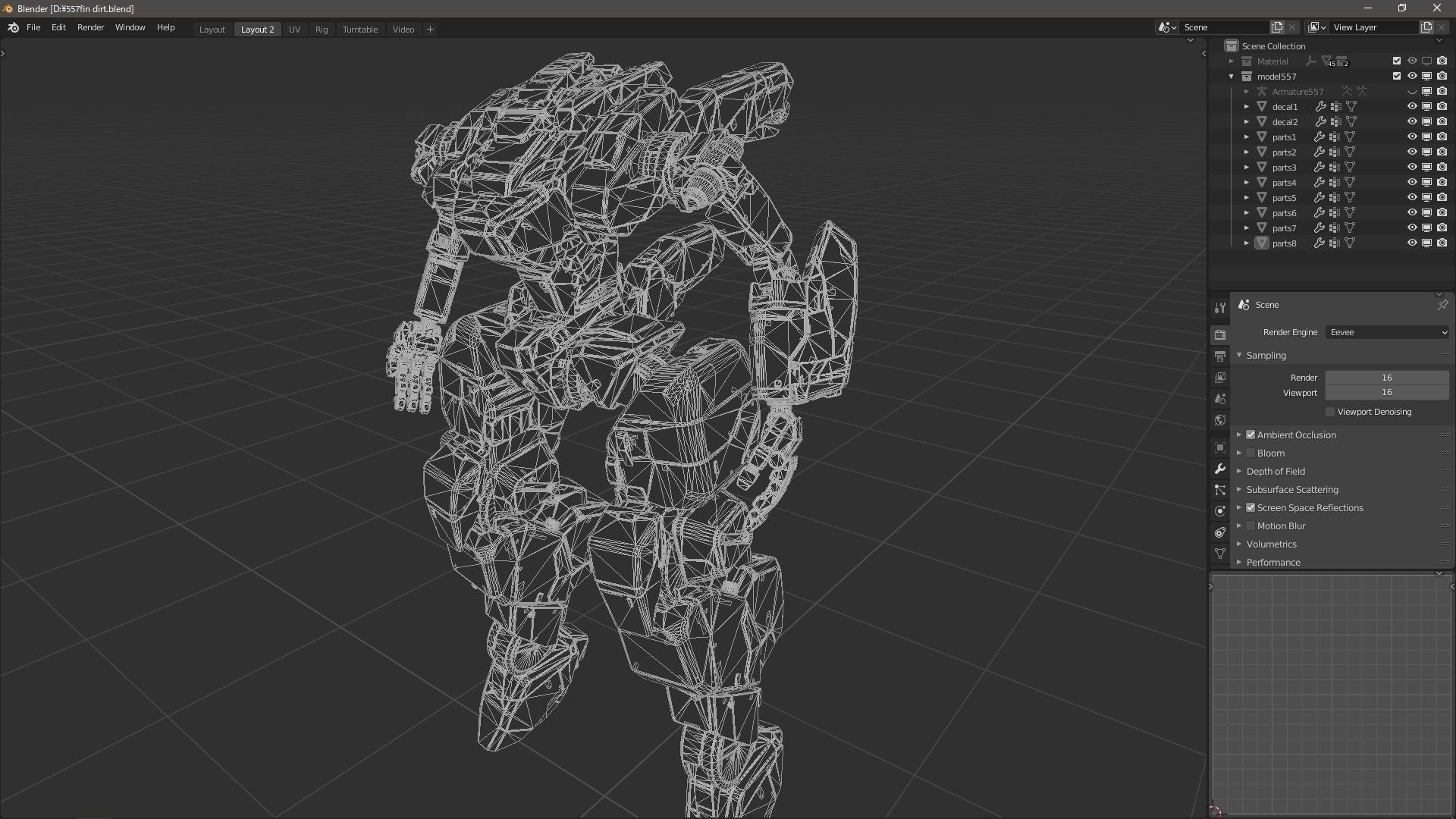Click the pin icon in Properties header
1456x819 pixels.
tap(1442, 304)
